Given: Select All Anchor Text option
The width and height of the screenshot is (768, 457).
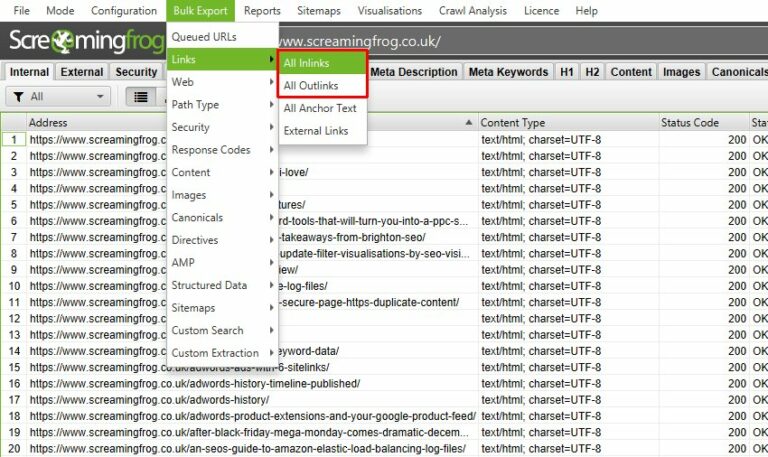Looking at the screenshot, I should [x=322, y=108].
